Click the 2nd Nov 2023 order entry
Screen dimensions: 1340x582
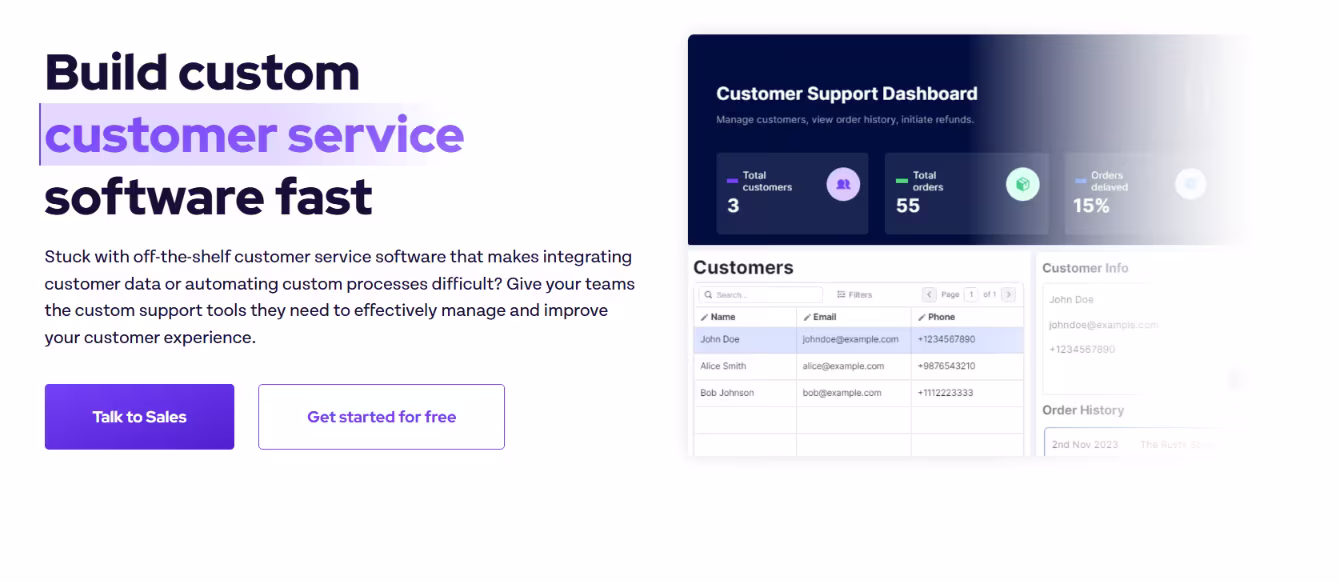pos(1085,444)
